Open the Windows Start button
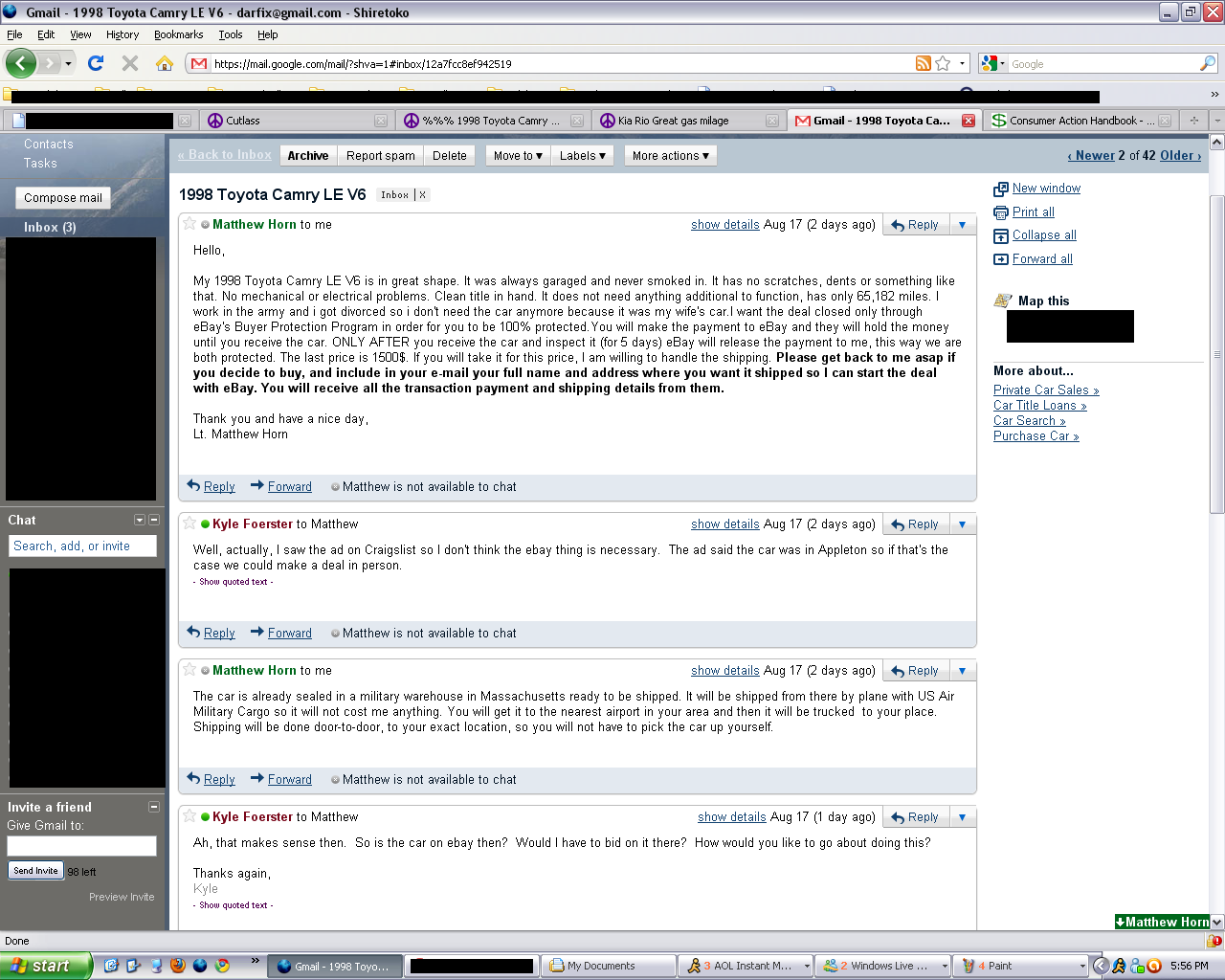The width and height of the screenshot is (1225, 980). coord(46,966)
